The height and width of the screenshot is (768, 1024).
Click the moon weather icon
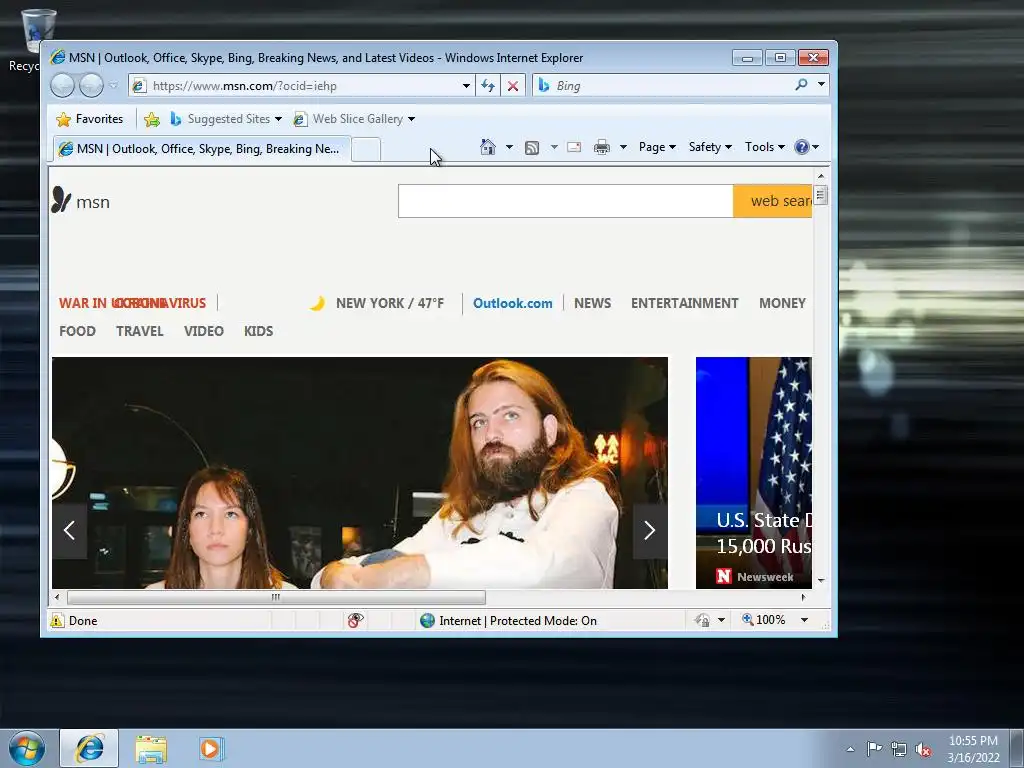[x=317, y=303]
